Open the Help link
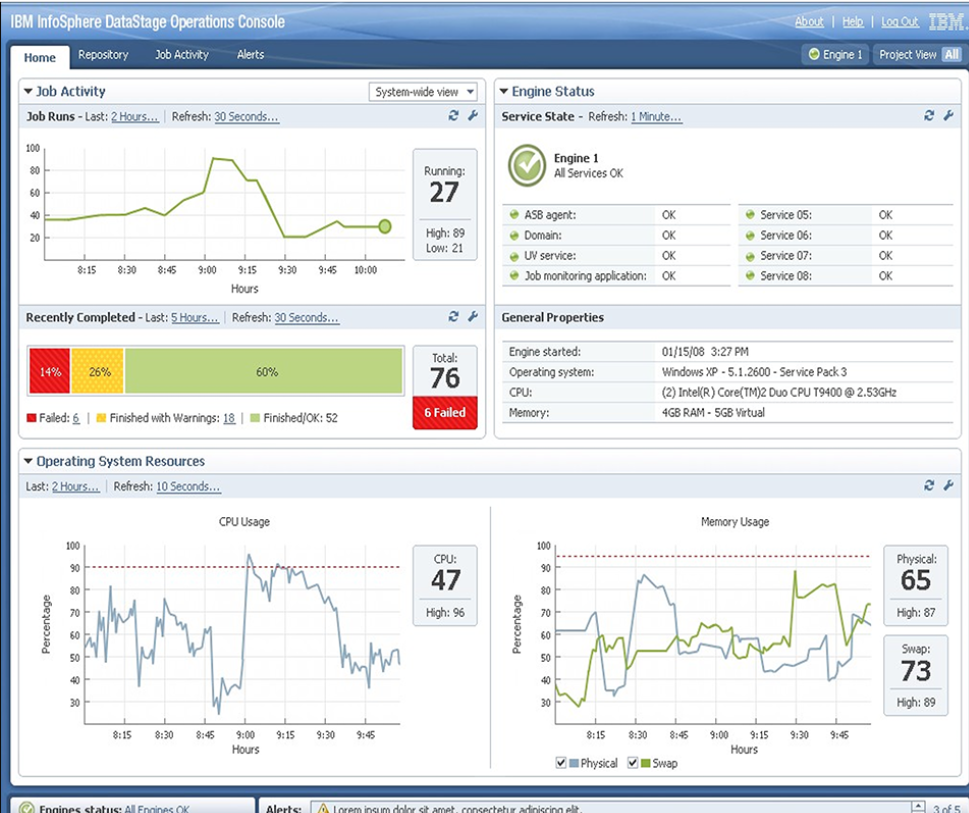Screen dimensions: 969x813 tap(853, 22)
